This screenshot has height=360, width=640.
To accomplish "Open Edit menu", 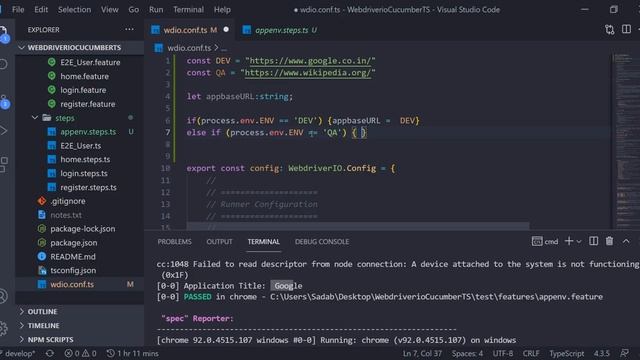I will click(41, 9).
